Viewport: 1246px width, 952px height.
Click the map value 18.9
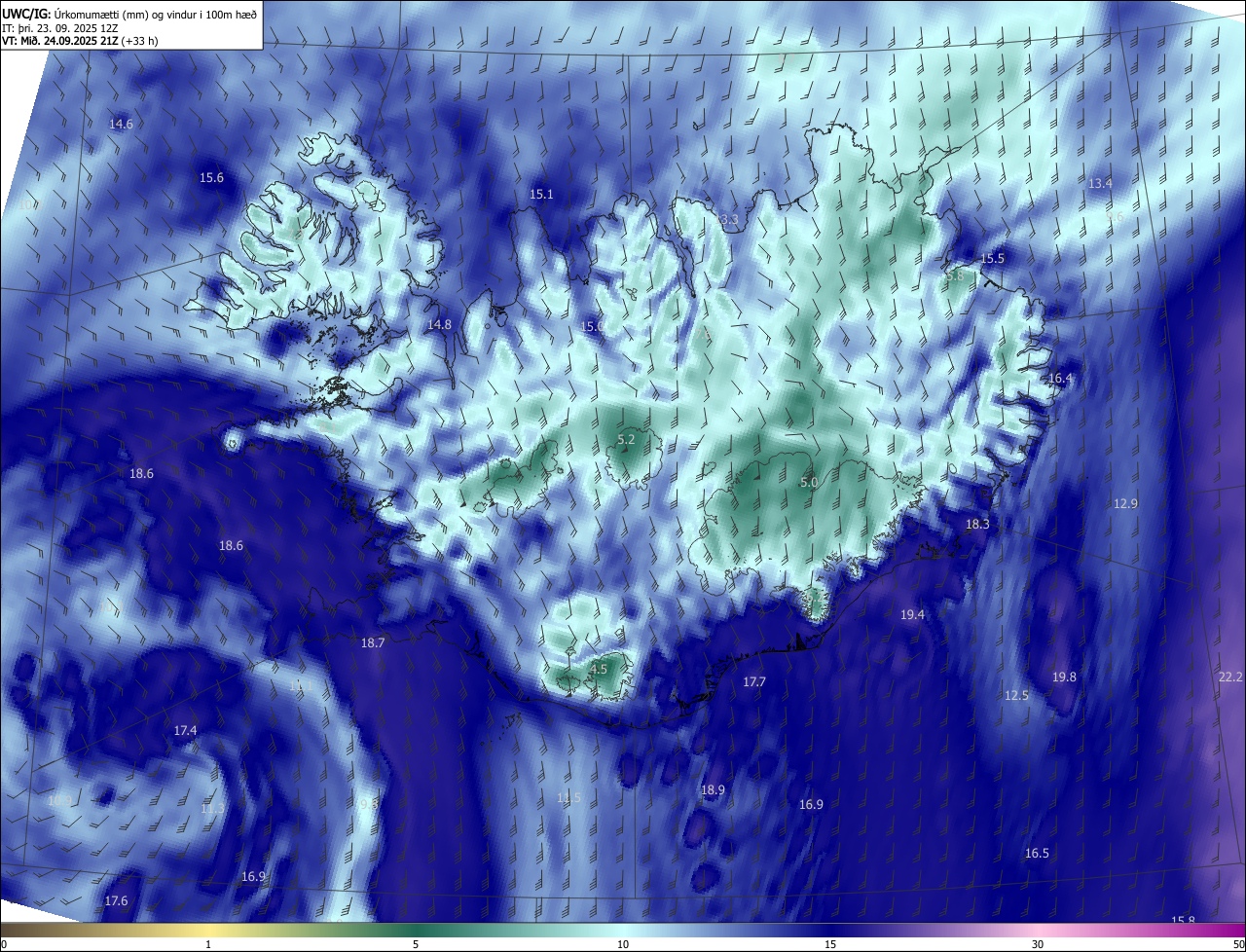[713, 789]
